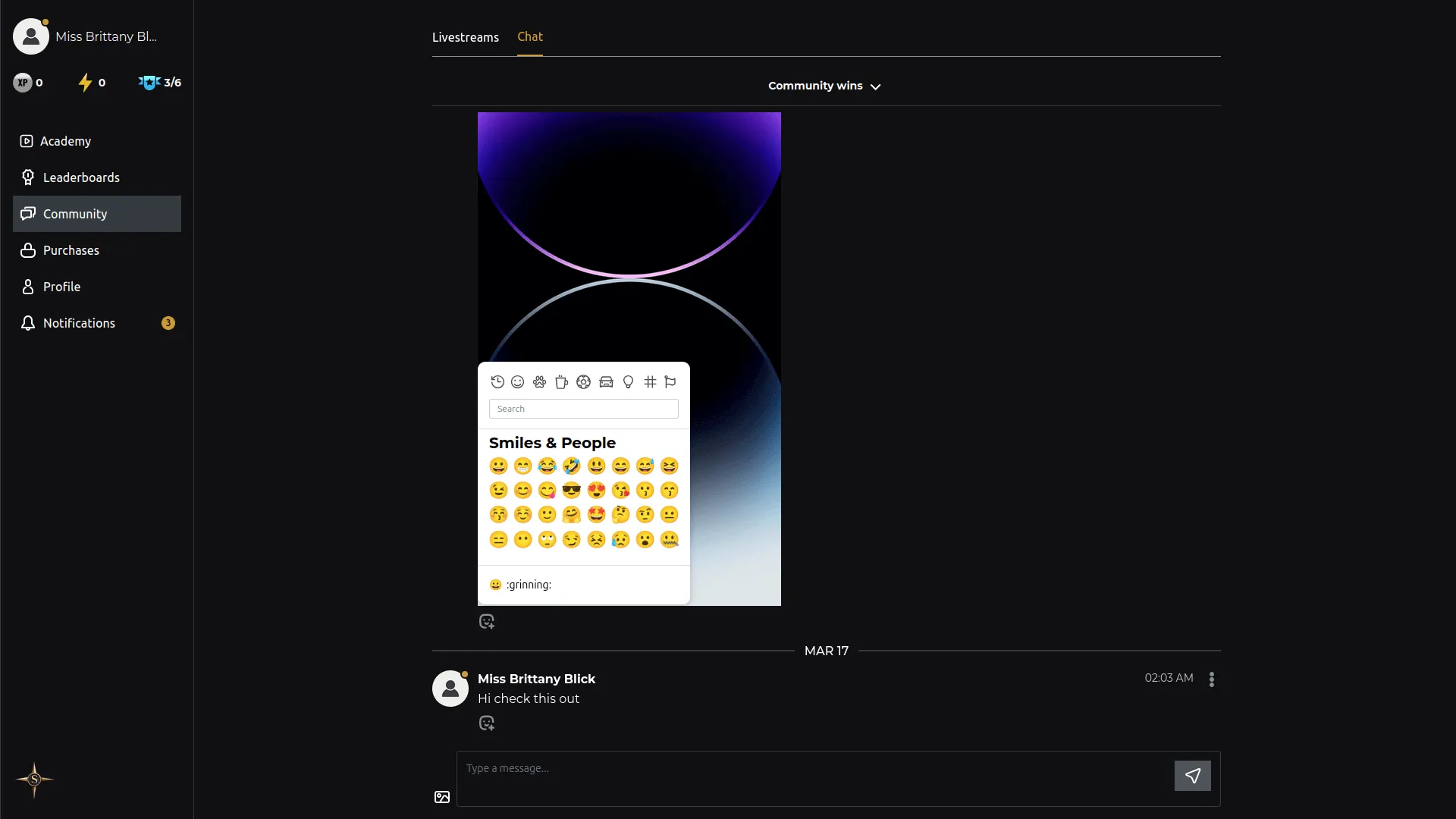Screen dimensions: 1456x819
Task: Open Leaderboards from sidebar
Action: click(x=81, y=177)
